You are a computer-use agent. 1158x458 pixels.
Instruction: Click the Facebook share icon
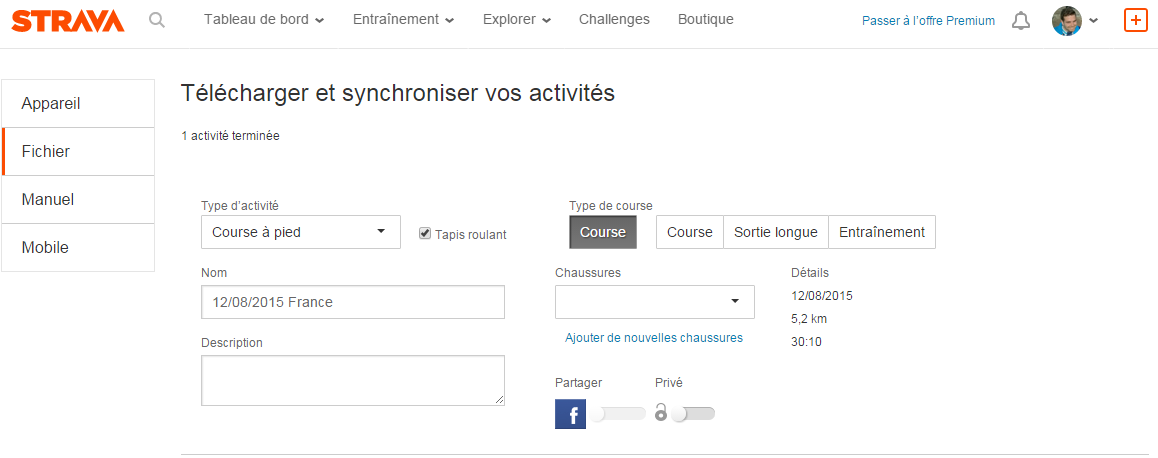click(570, 414)
